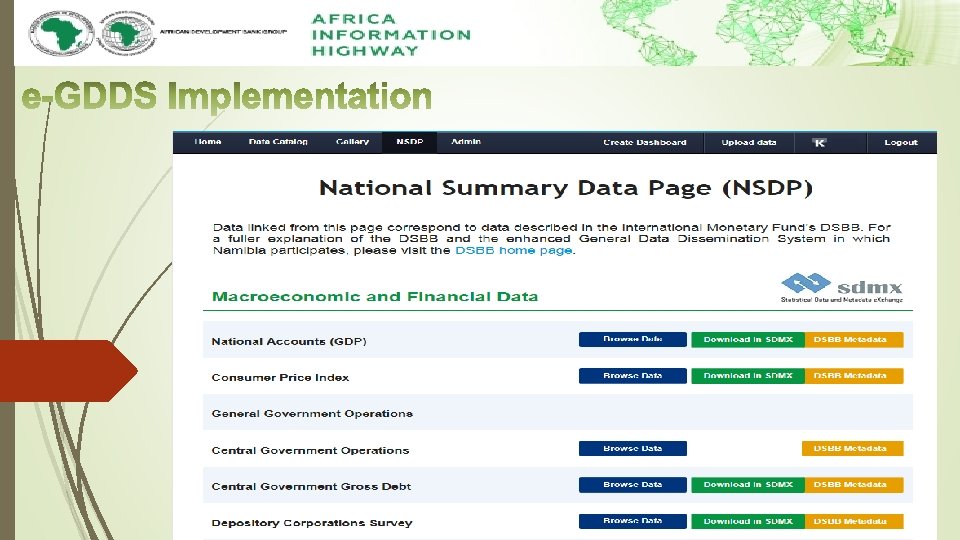Click the K icon in navbar

819,143
